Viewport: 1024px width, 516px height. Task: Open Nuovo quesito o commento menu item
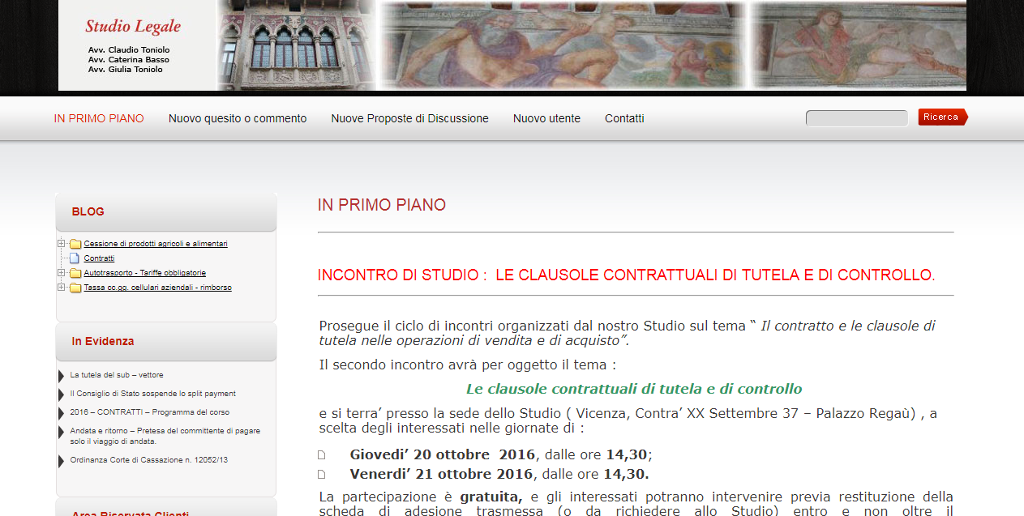tap(238, 118)
